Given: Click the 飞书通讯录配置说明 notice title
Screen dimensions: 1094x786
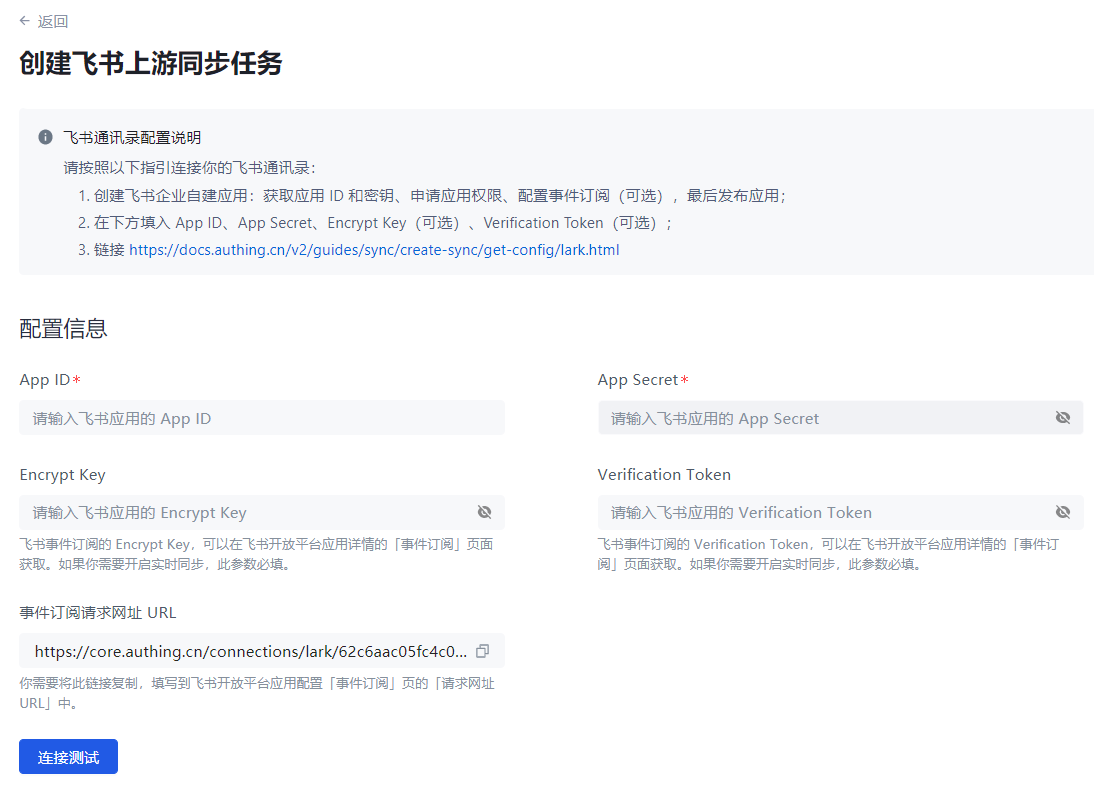Looking at the screenshot, I should (132, 137).
